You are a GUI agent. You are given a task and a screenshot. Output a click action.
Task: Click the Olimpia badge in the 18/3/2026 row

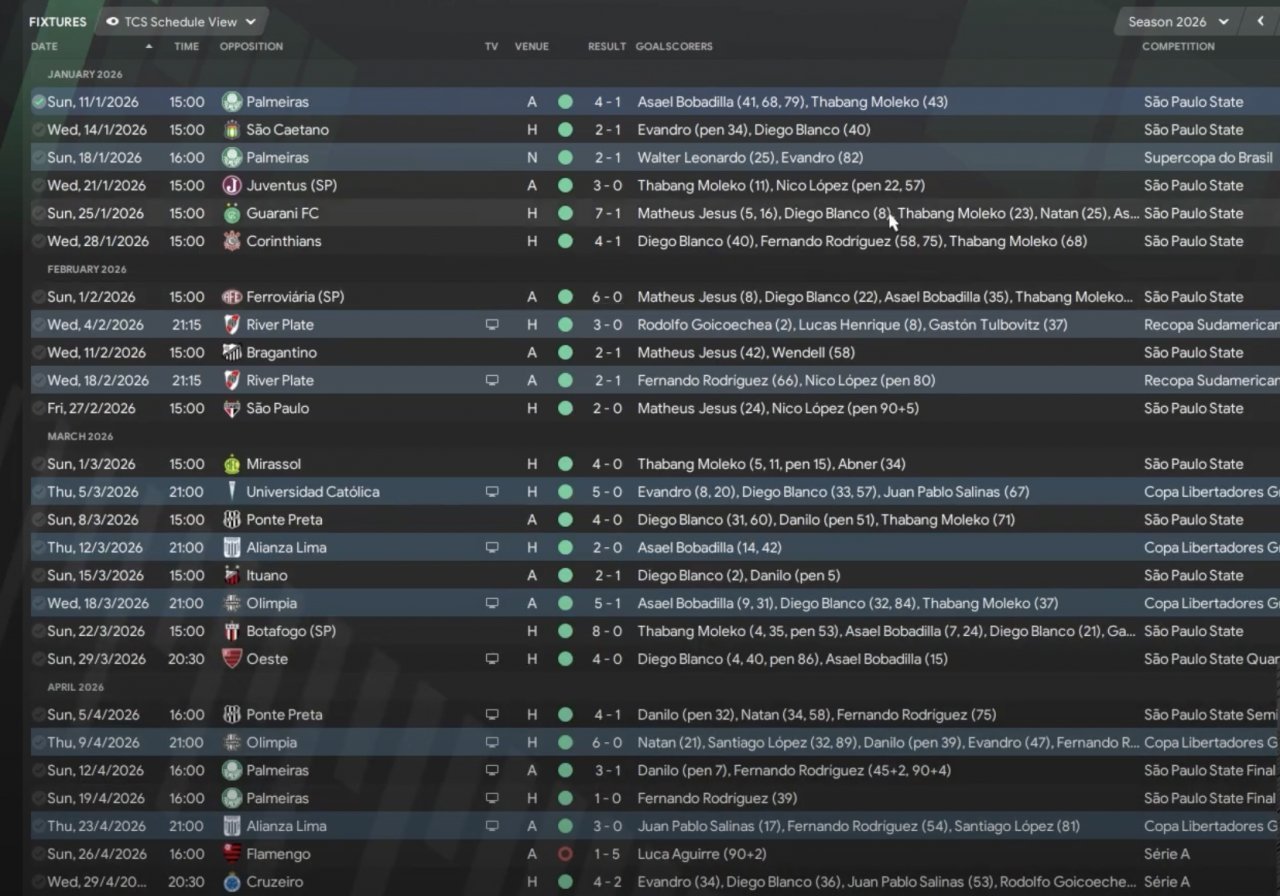tap(231, 604)
